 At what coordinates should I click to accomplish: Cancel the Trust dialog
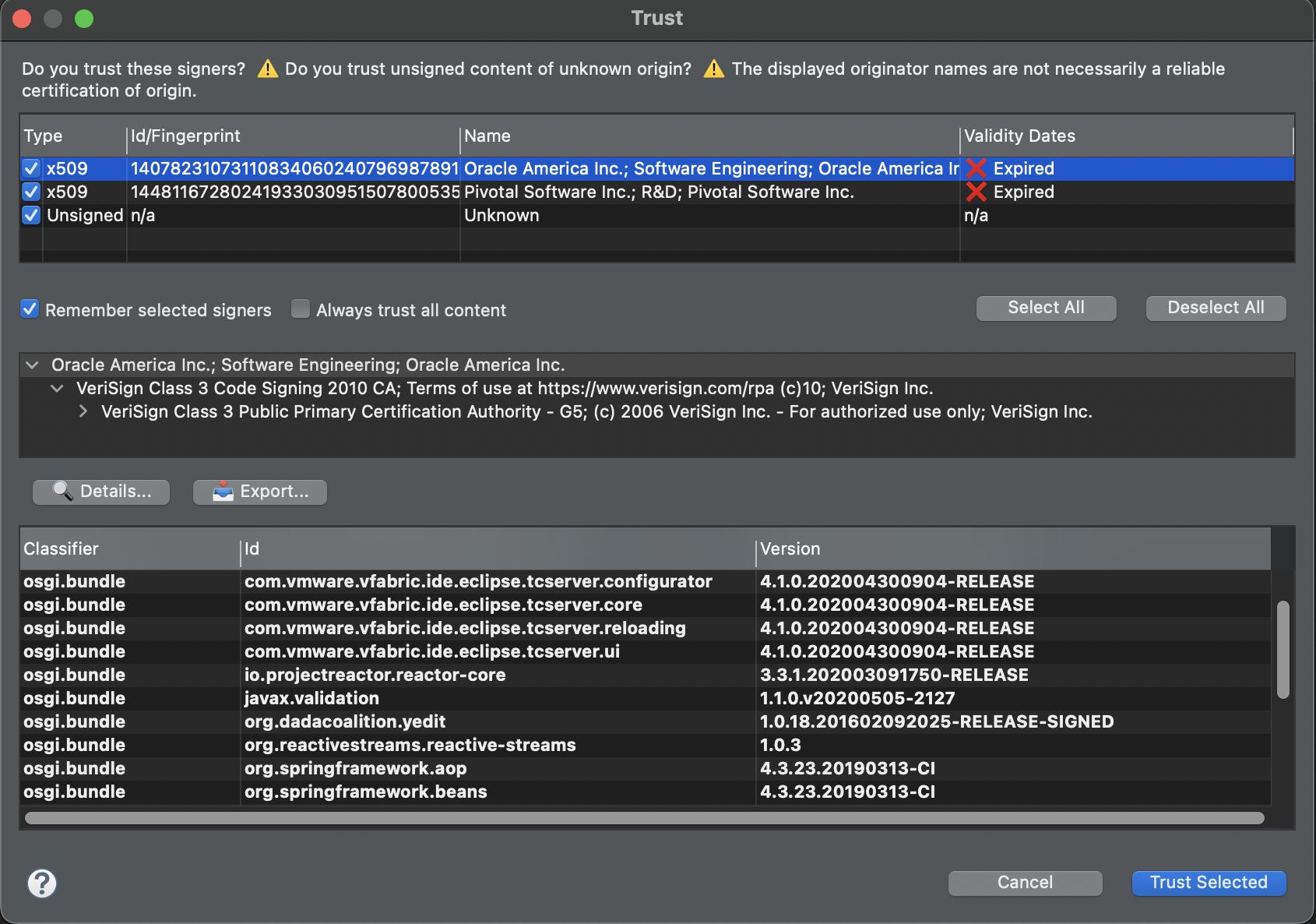[1025, 883]
